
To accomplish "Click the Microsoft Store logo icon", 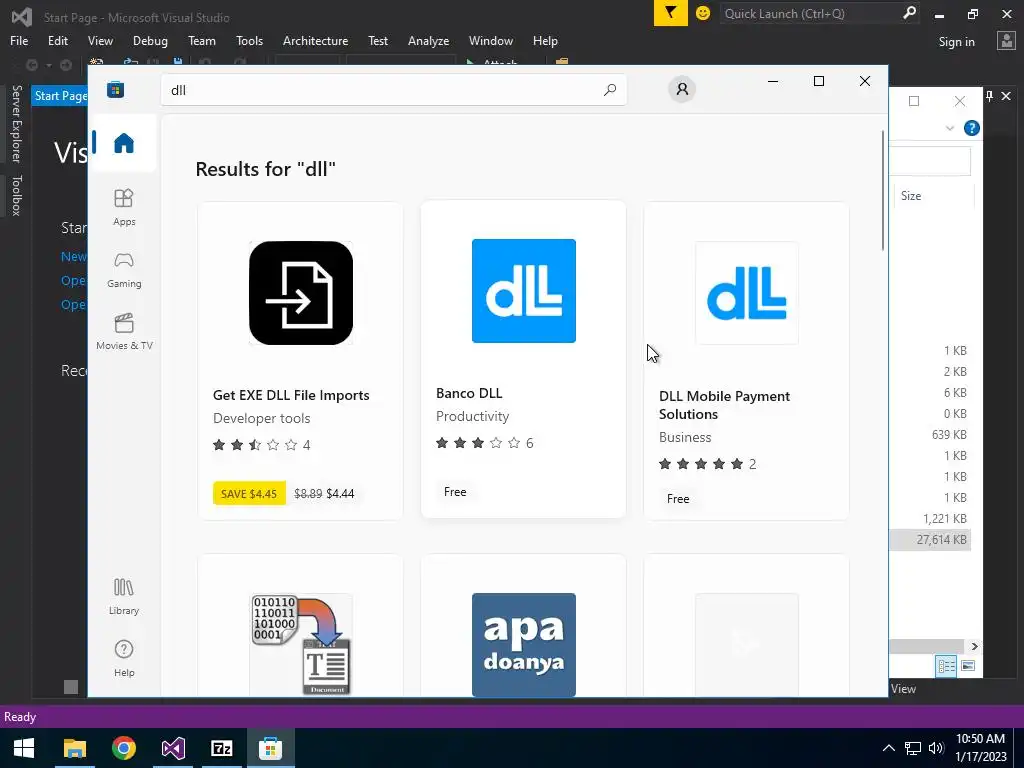I will 116,89.
